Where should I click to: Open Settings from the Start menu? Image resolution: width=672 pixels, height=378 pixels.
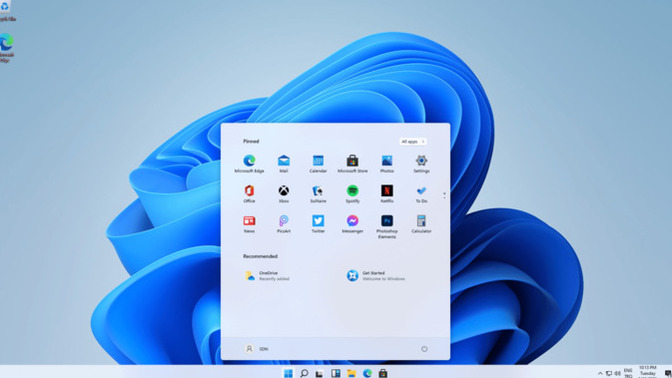421,164
